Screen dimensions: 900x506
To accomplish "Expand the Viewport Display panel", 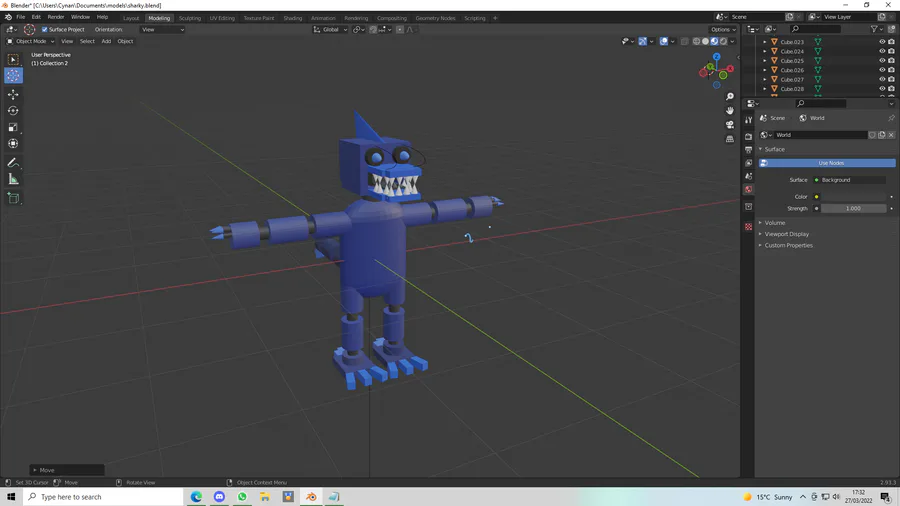I will pos(784,234).
